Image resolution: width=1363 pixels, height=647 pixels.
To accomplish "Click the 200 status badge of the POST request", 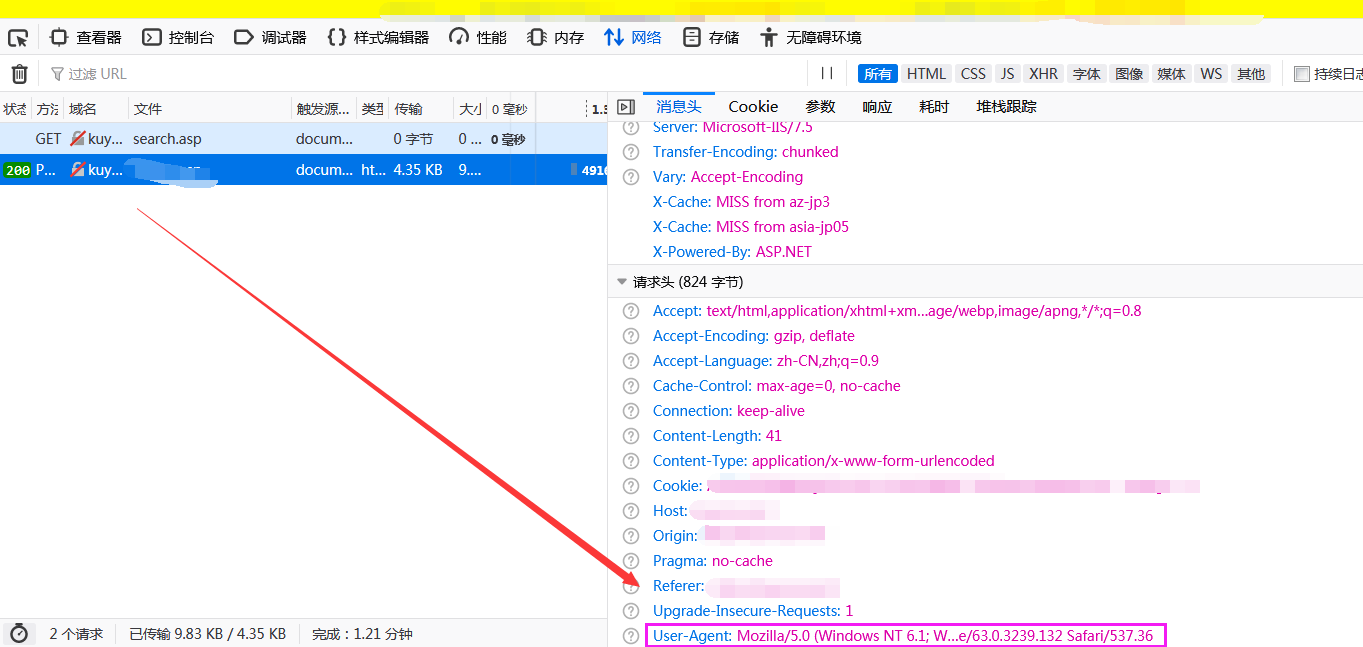I will (x=17, y=170).
